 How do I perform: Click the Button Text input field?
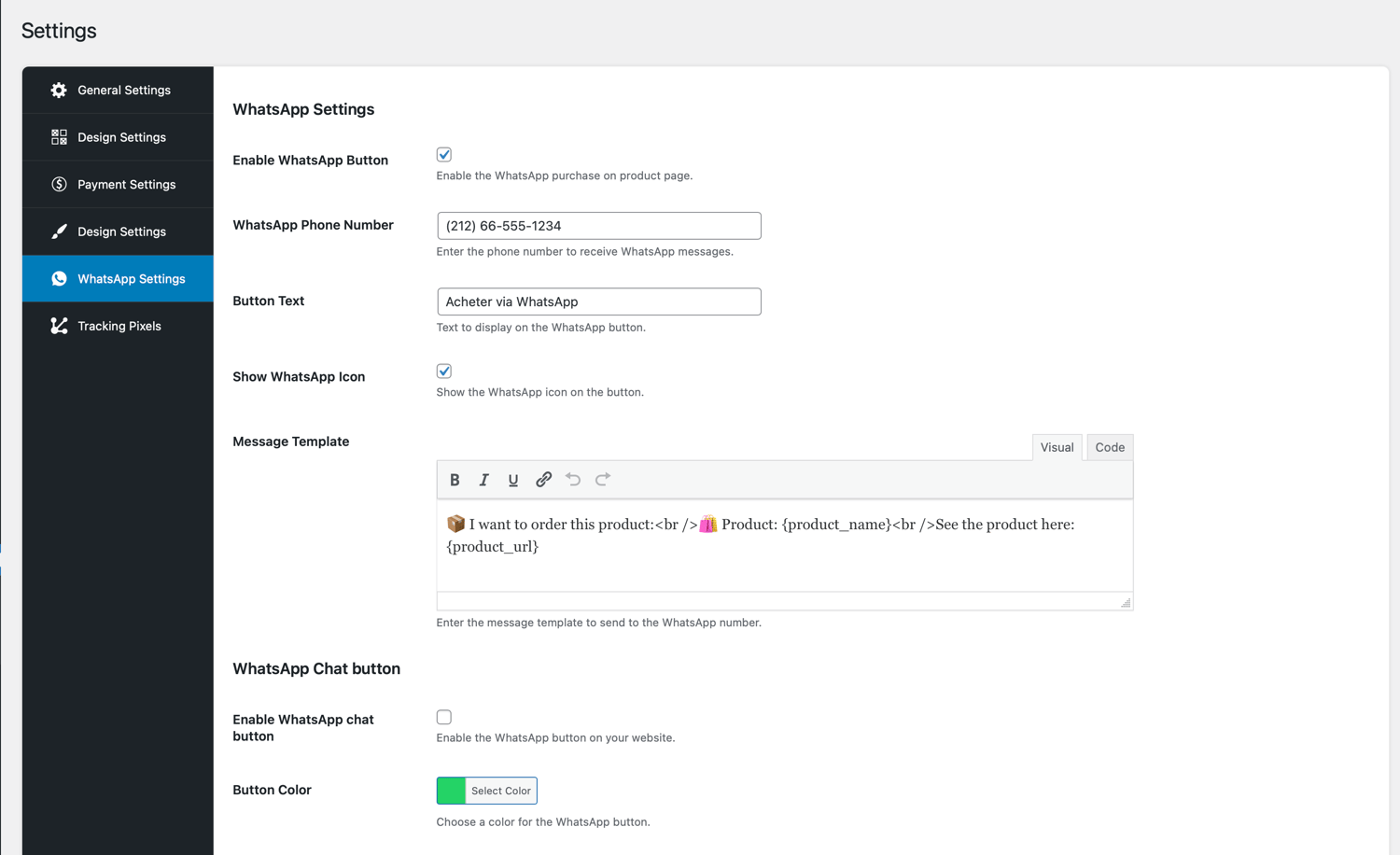pyautogui.click(x=599, y=301)
